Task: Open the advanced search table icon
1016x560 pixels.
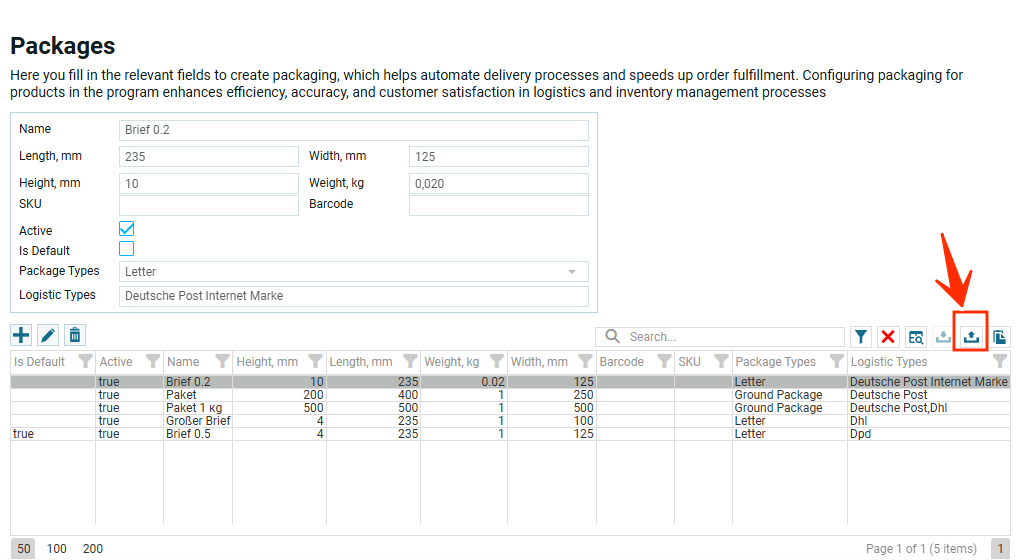Action: pos(916,337)
